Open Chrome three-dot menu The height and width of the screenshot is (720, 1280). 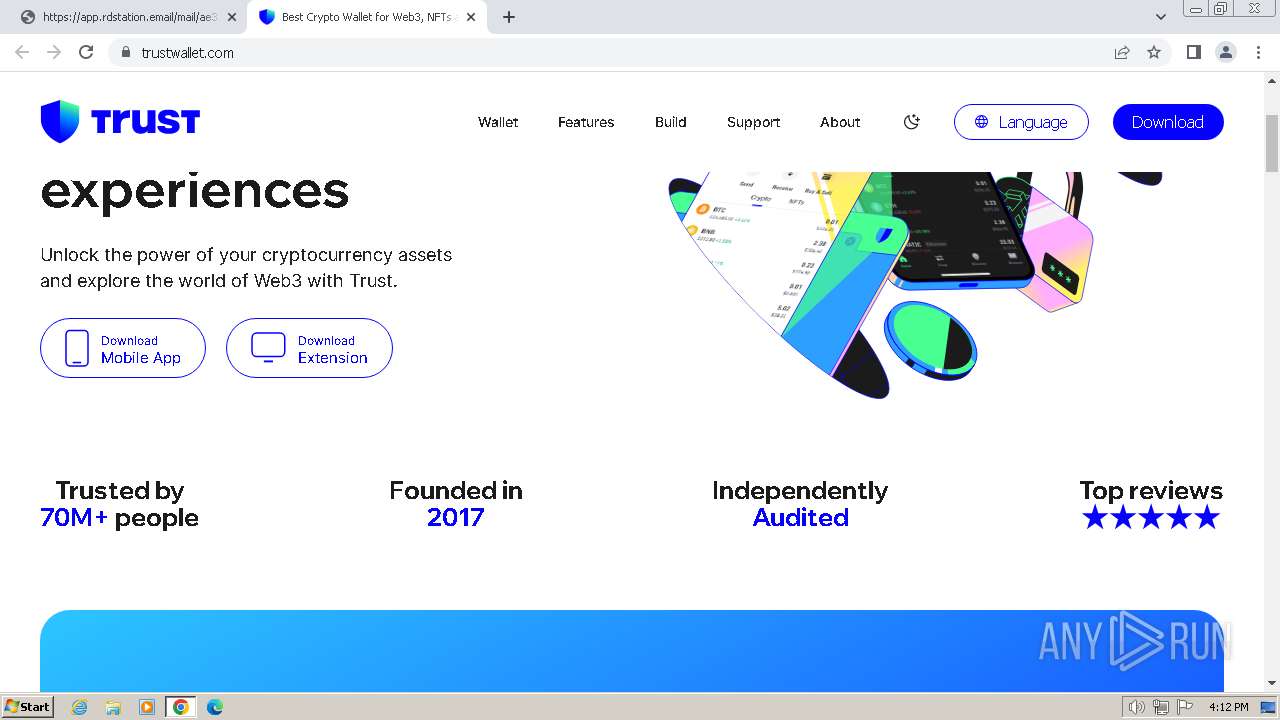coord(1258,52)
